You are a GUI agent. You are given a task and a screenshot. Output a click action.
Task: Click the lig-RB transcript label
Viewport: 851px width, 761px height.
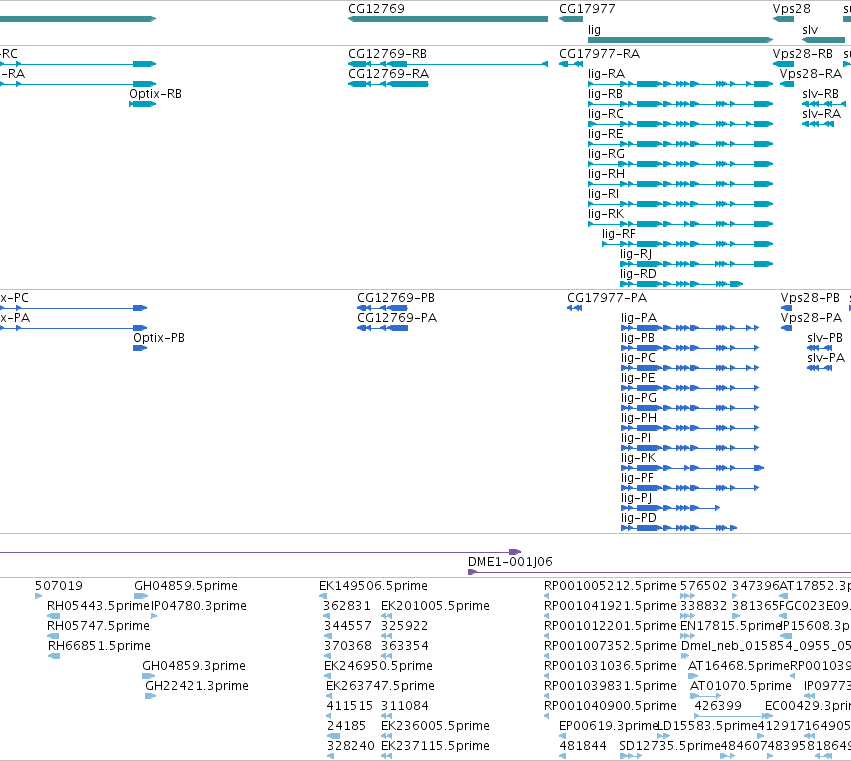(605, 94)
